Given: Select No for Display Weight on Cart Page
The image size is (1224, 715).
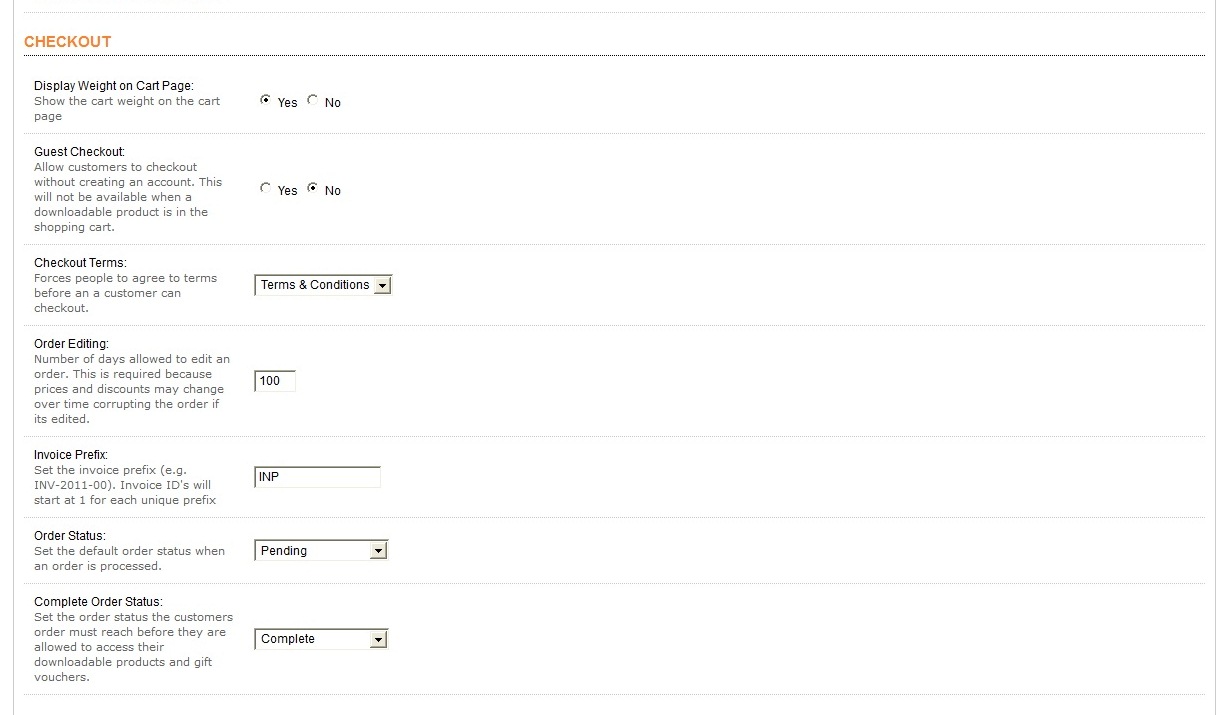Looking at the screenshot, I should pos(313,100).
